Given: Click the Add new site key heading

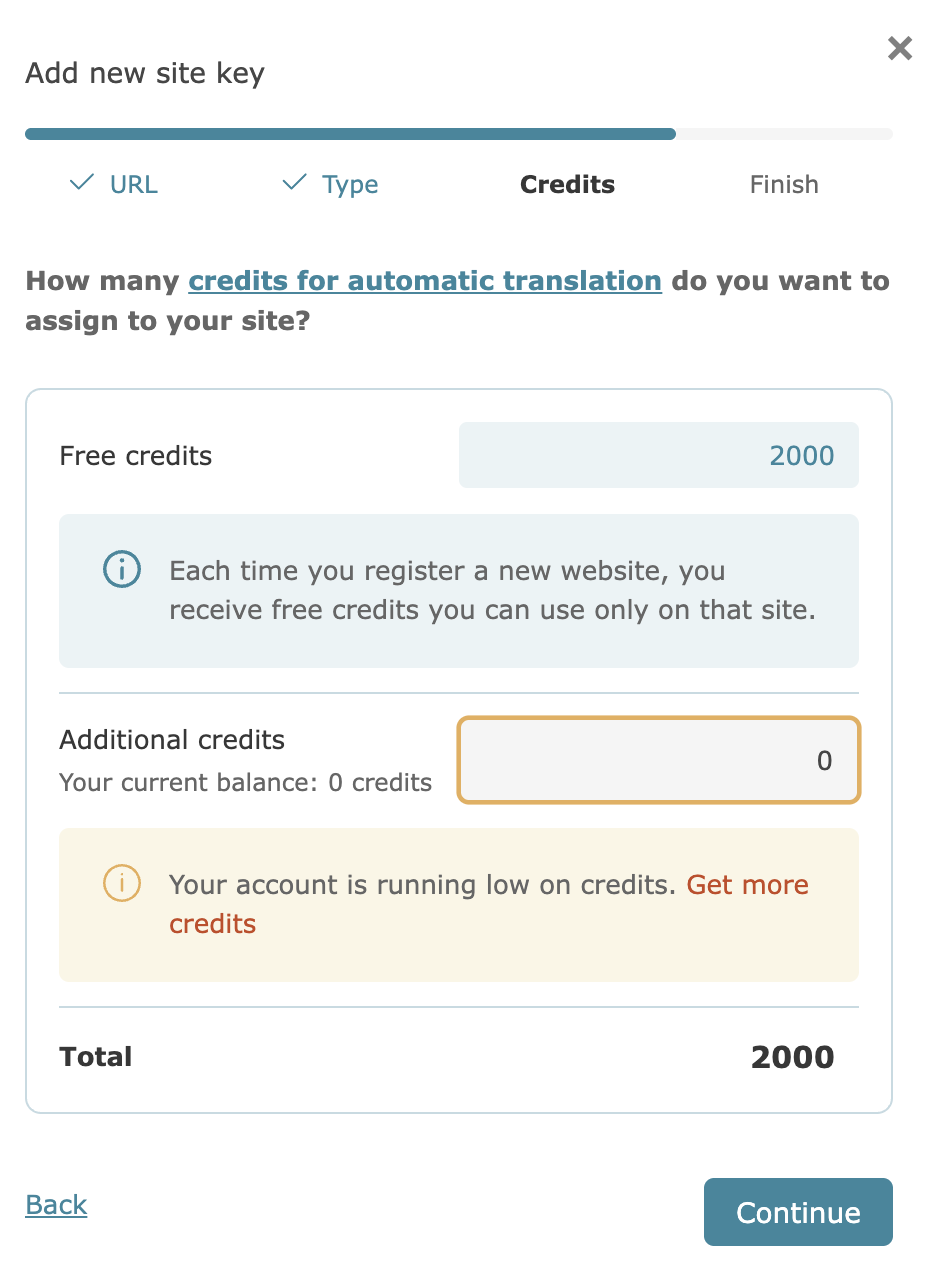Looking at the screenshot, I should 145,74.
